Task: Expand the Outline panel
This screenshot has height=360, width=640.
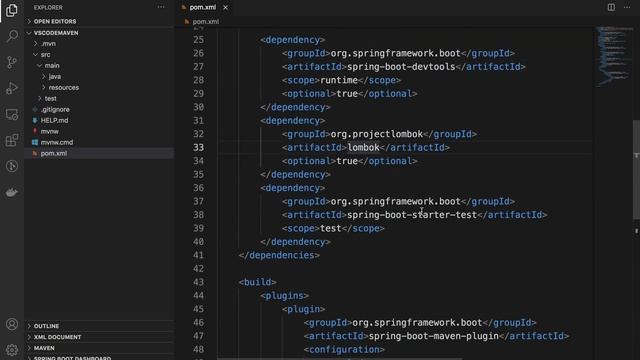Action: (x=99, y=326)
